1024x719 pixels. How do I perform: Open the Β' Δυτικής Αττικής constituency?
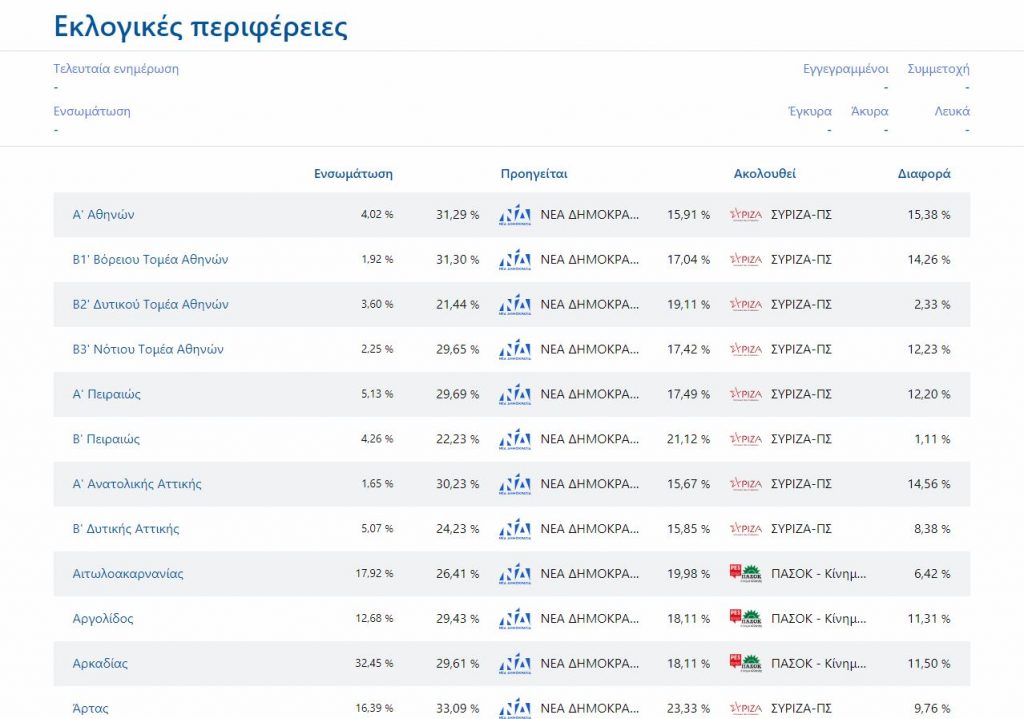(126, 529)
